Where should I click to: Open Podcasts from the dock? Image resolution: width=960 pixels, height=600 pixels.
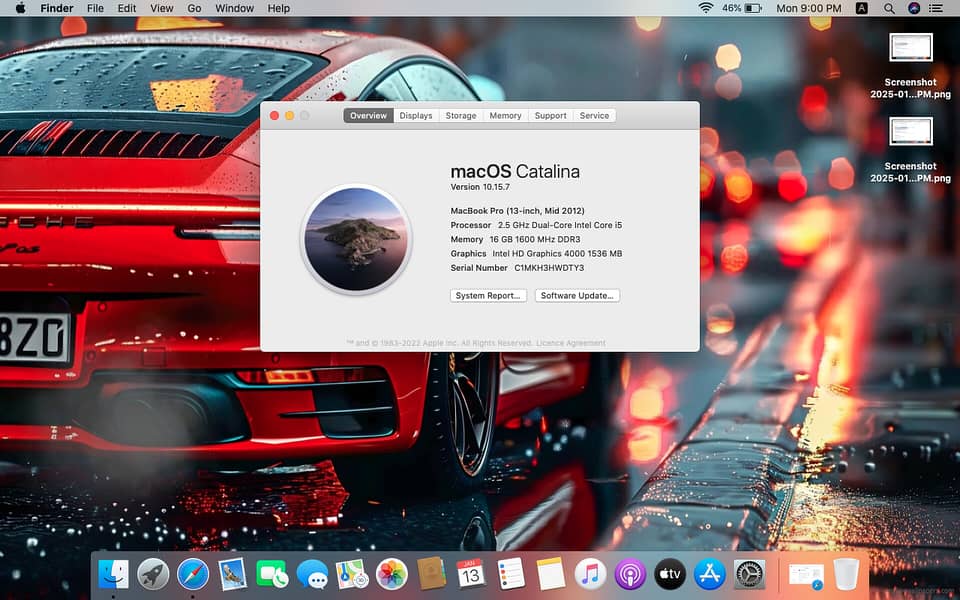[x=630, y=574]
